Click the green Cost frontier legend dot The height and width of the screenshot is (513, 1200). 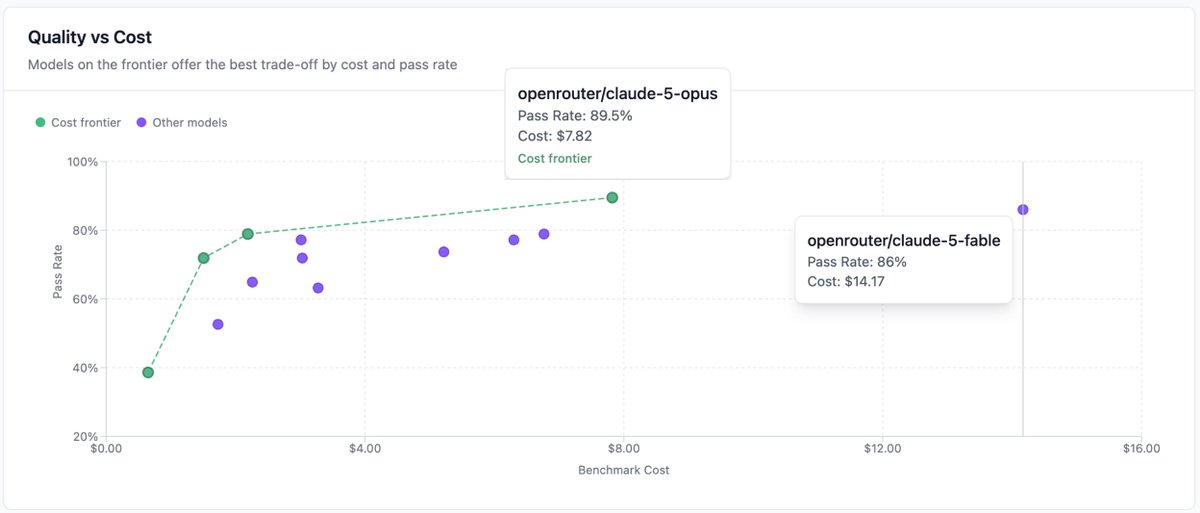pos(40,123)
